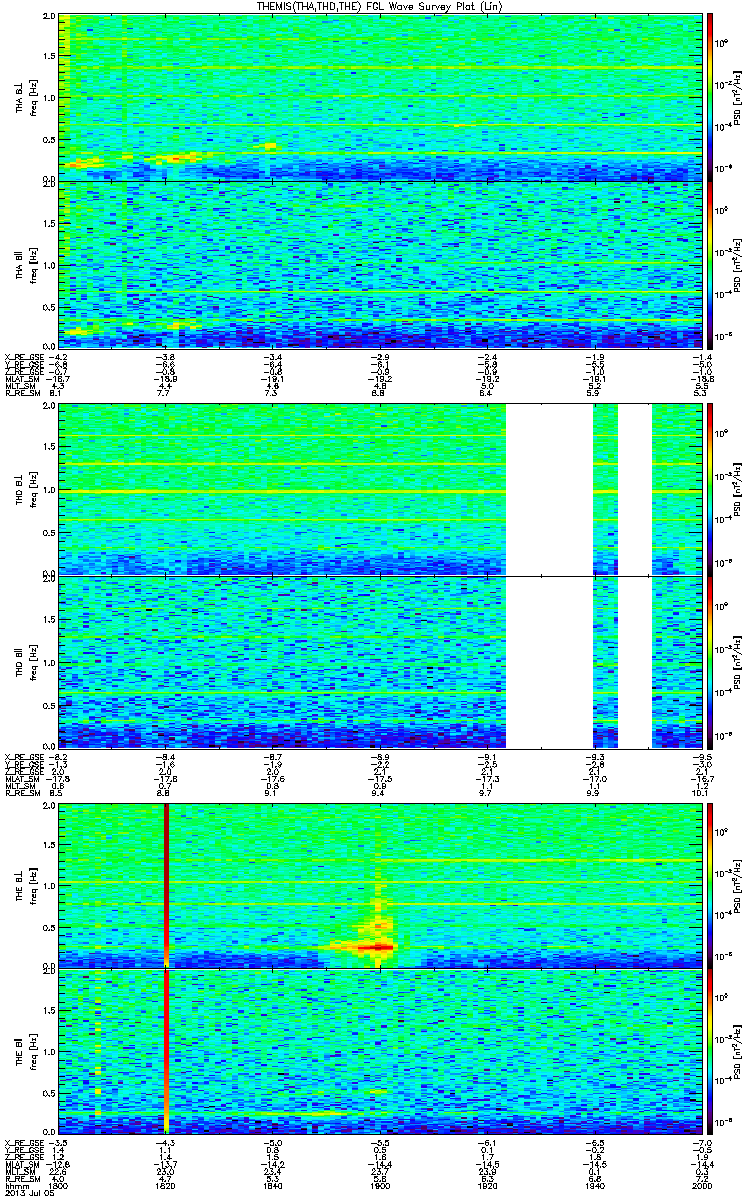
Task: Click the red vertical stripe in THE B-parallel panel
Action: (166, 1051)
